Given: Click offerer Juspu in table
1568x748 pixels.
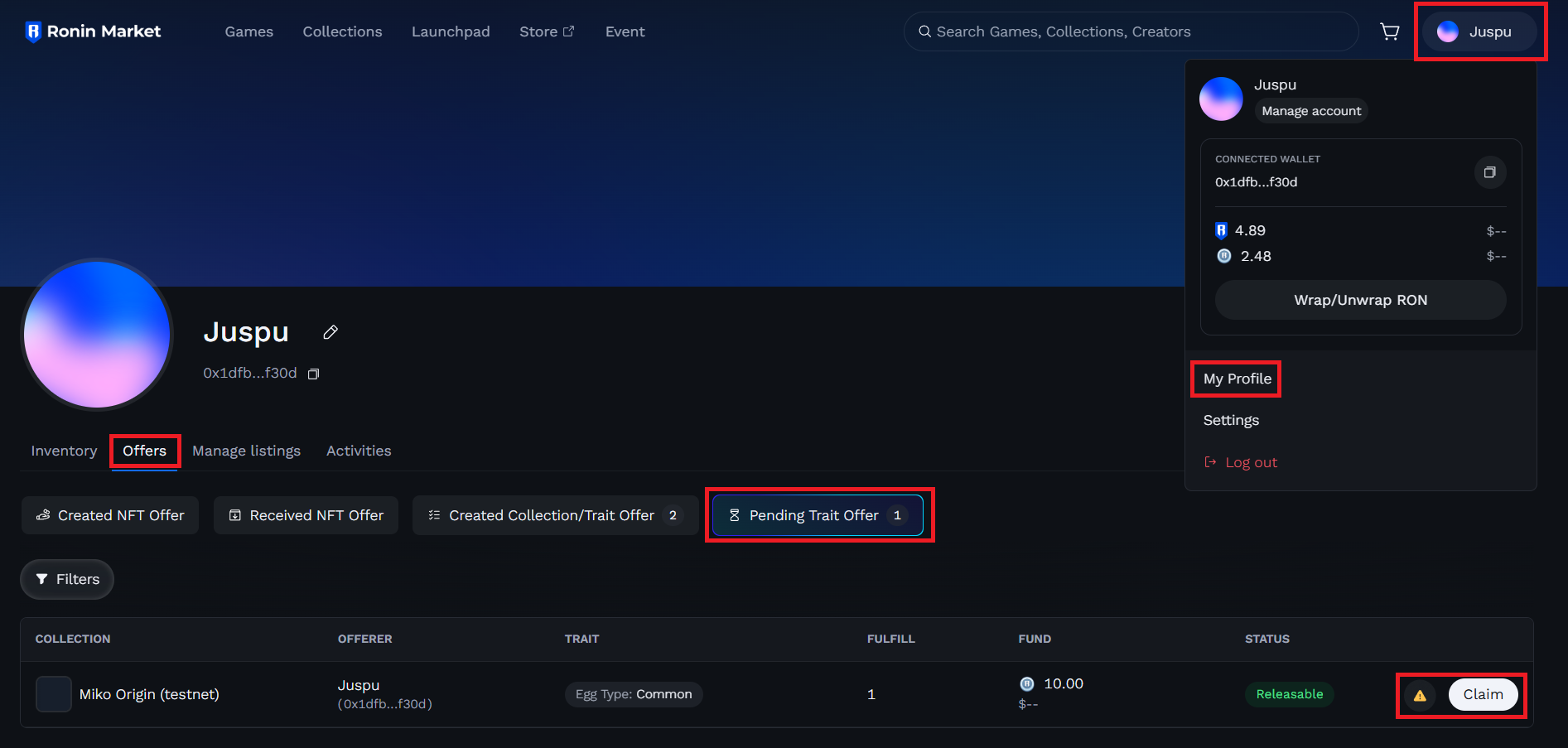Looking at the screenshot, I should tap(359, 685).
